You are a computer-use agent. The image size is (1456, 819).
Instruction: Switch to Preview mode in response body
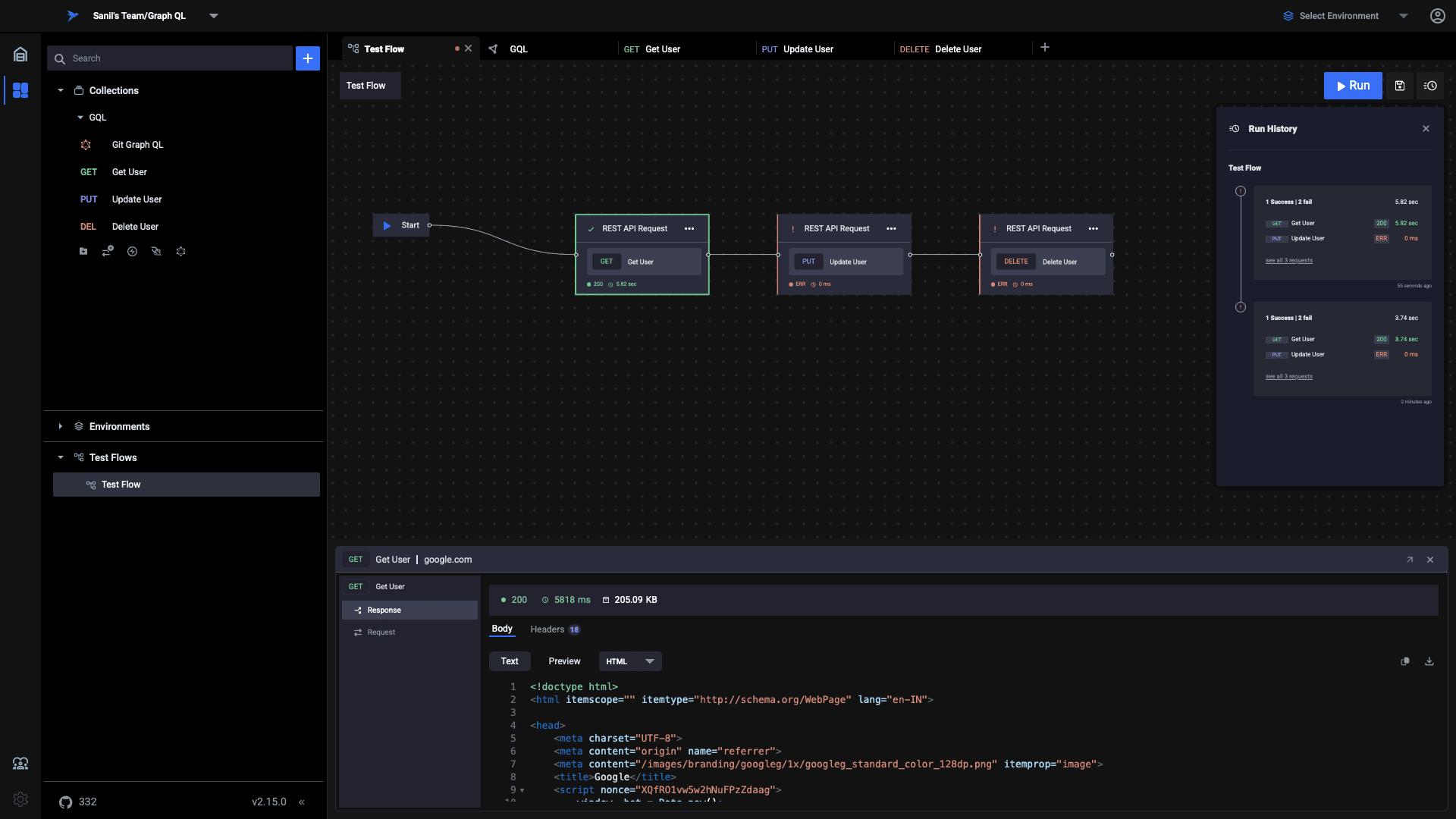tap(564, 661)
